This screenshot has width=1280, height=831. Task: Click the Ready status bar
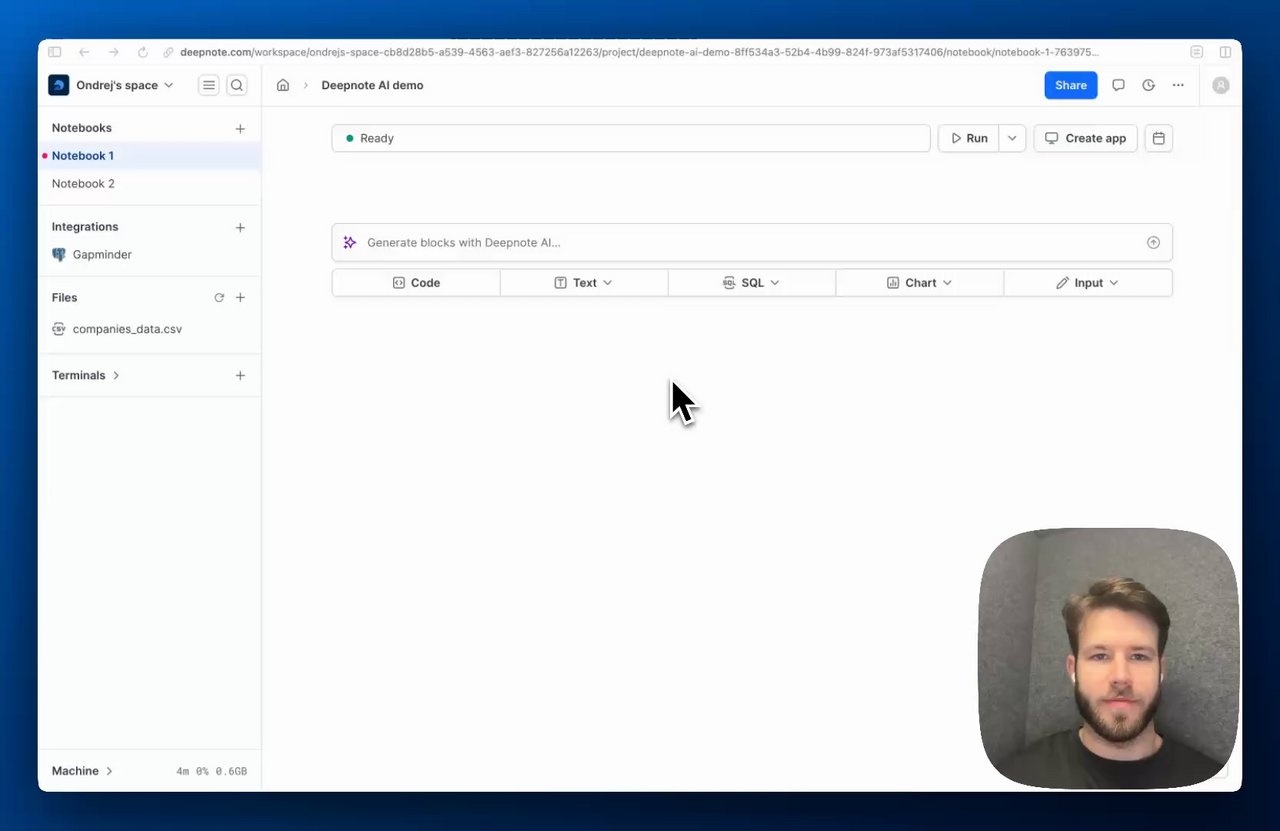point(631,138)
